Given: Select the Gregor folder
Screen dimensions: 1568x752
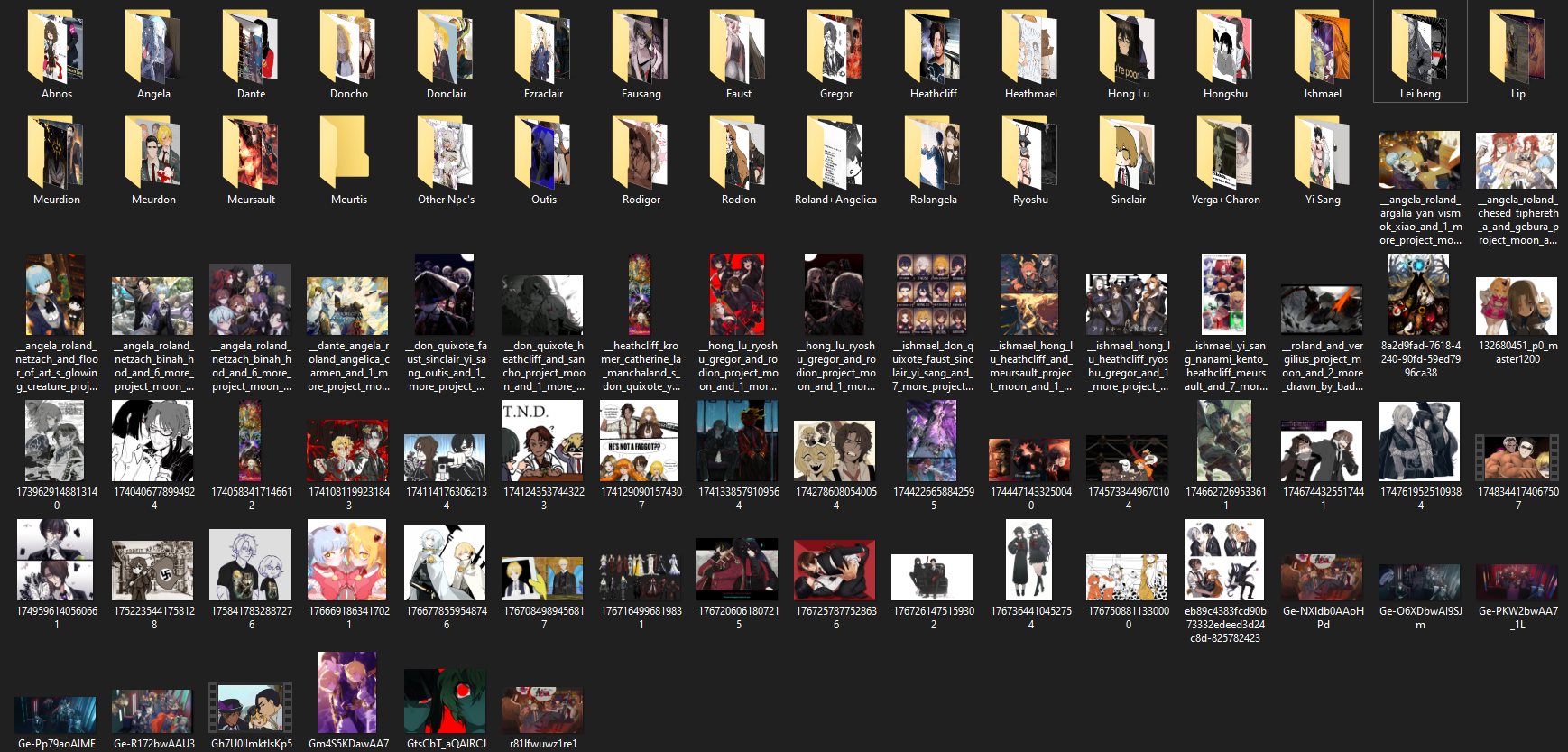Looking at the screenshot, I should (835, 47).
